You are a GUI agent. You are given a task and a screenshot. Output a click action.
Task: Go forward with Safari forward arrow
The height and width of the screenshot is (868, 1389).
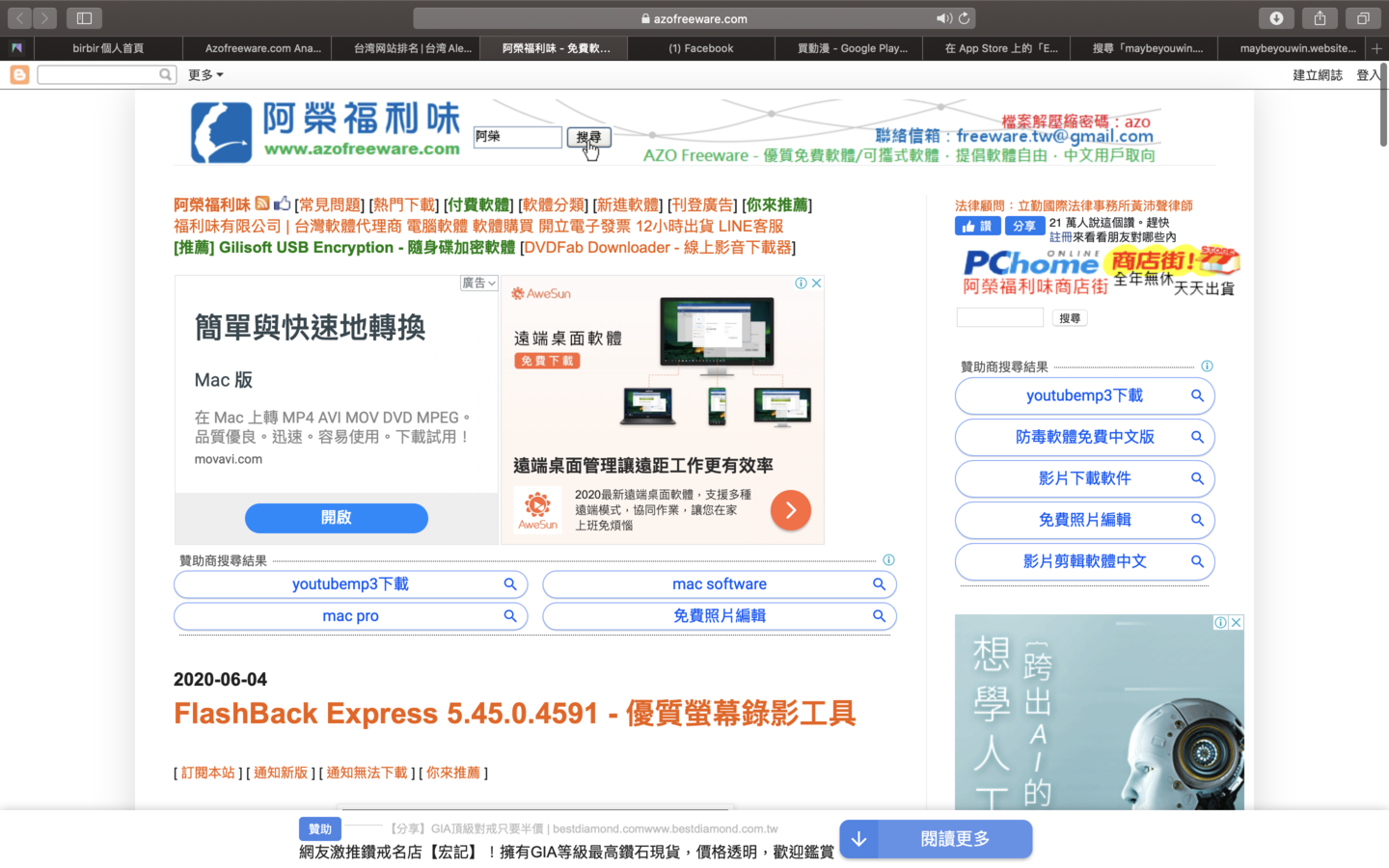pos(45,18)
